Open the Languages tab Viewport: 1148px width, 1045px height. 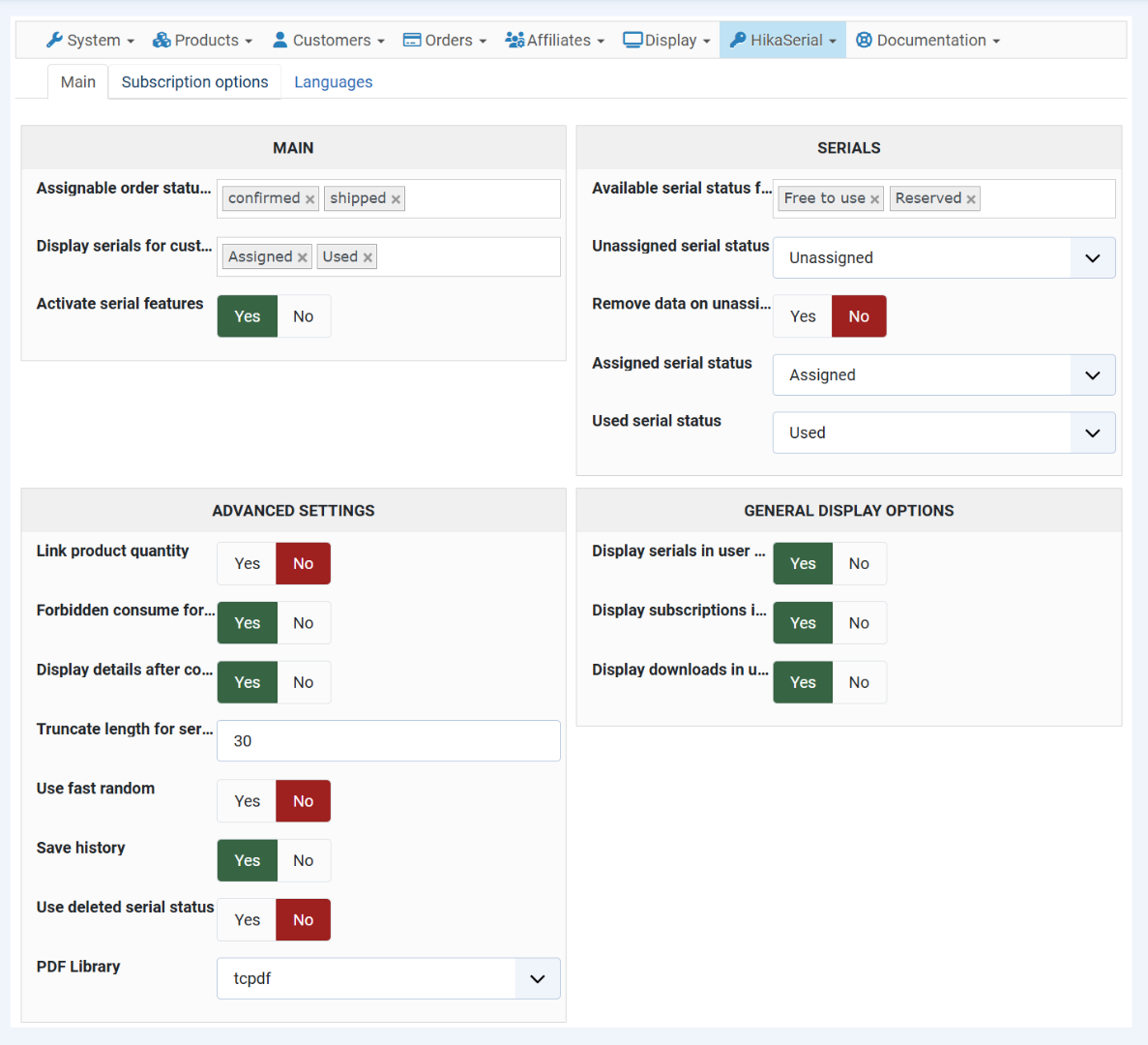tap(334, 82)
